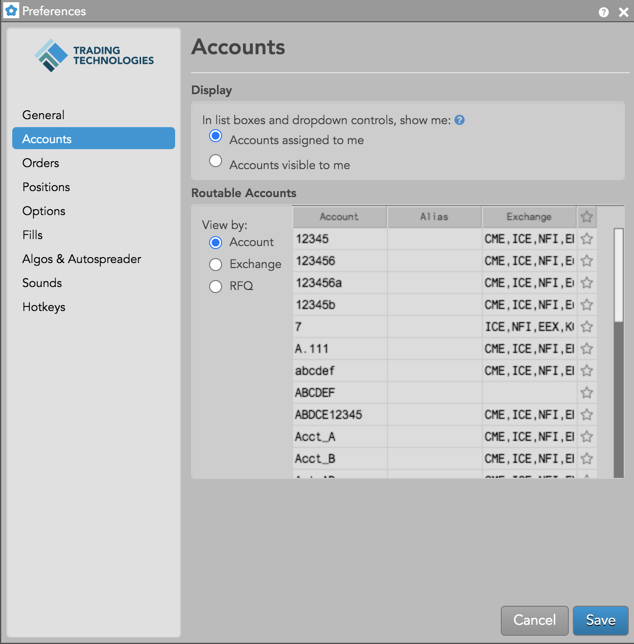Open the Sounds preferences section

pos(94,283)
